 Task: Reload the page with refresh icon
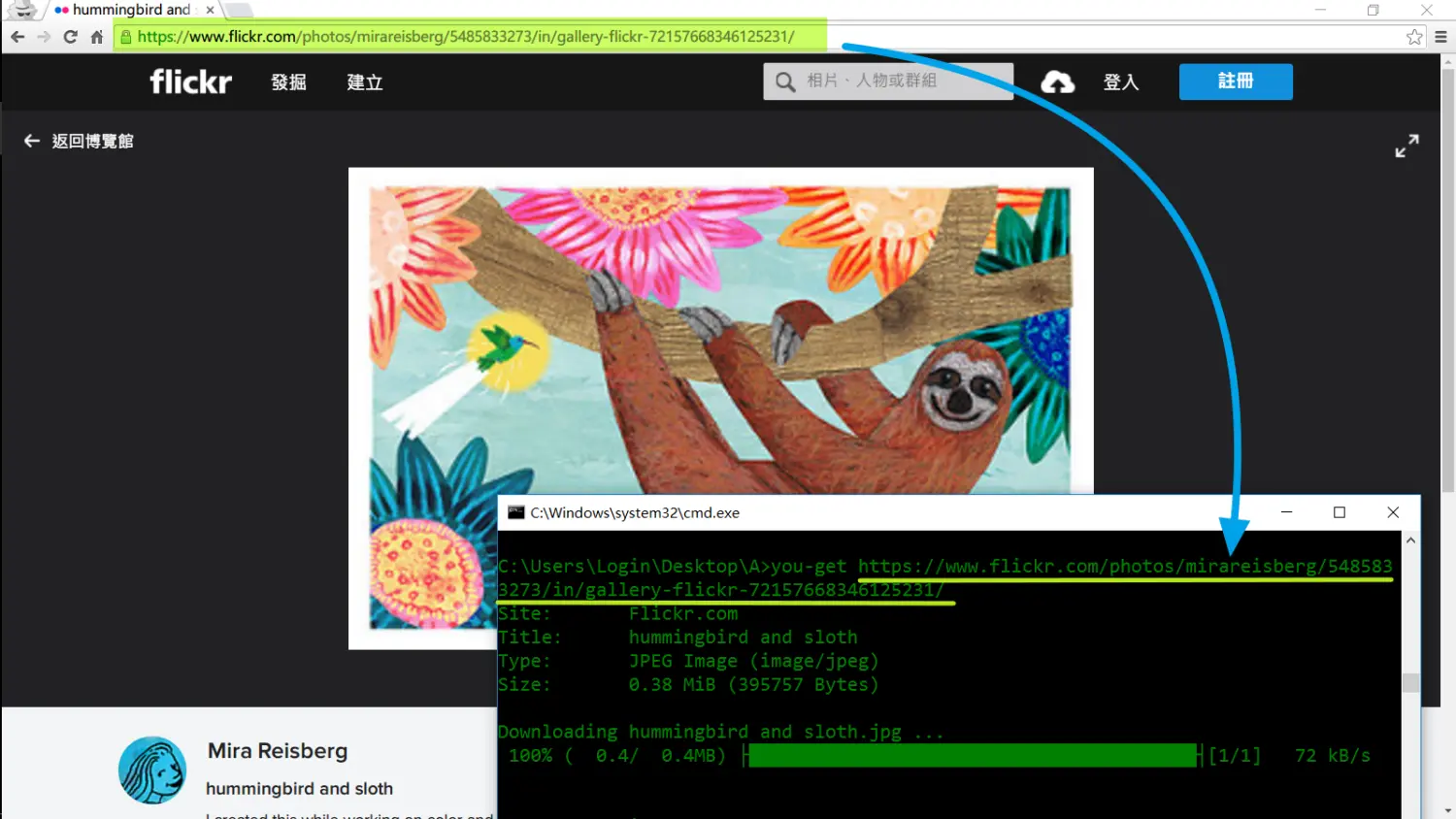coord(70,37)
